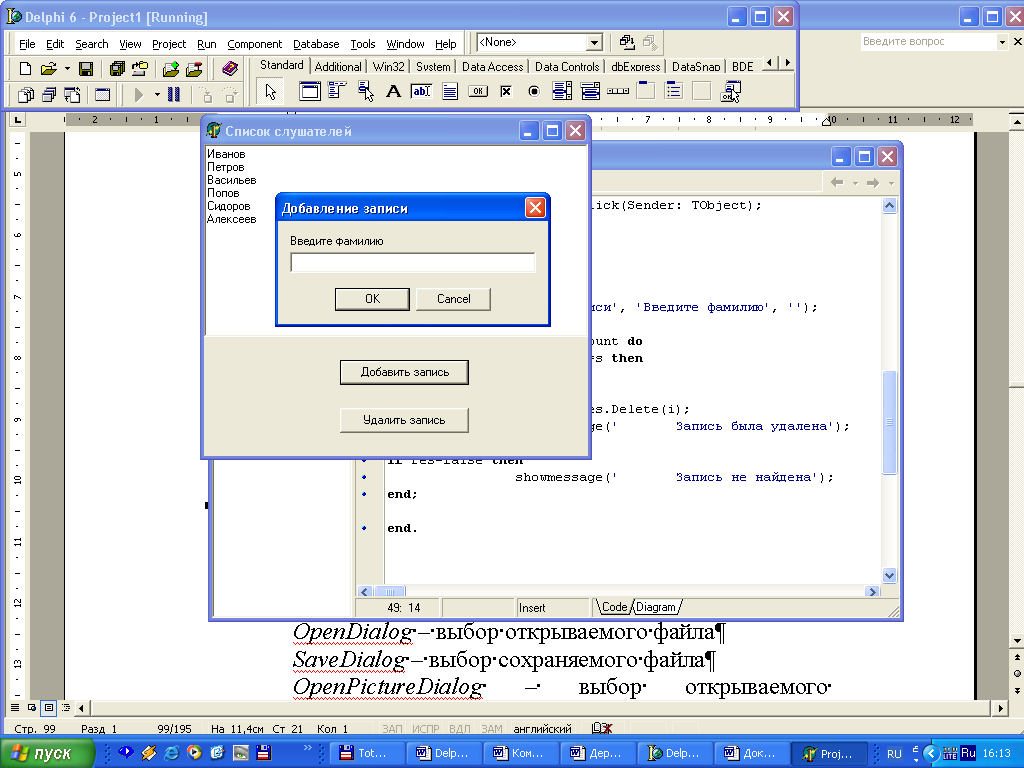Click Cancel in Добавление записи dialog

[x=453, y=299]
